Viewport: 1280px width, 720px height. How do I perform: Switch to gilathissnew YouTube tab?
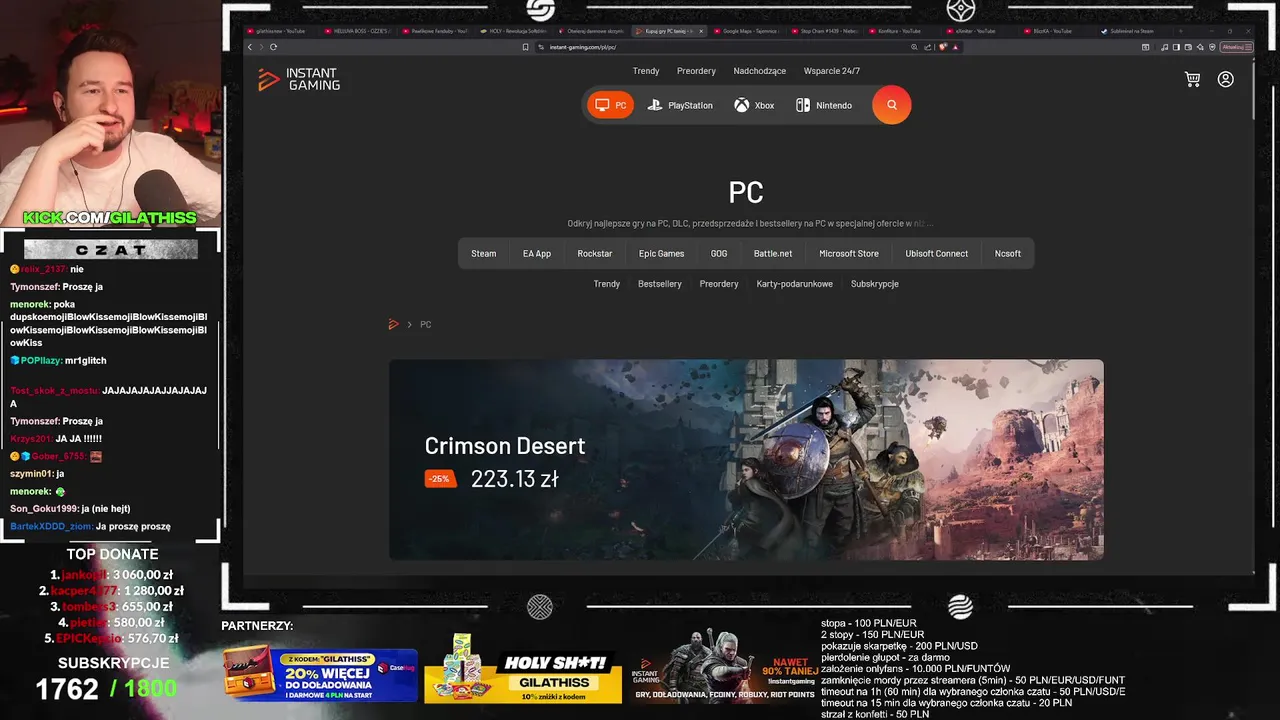(x=282, y=31)
